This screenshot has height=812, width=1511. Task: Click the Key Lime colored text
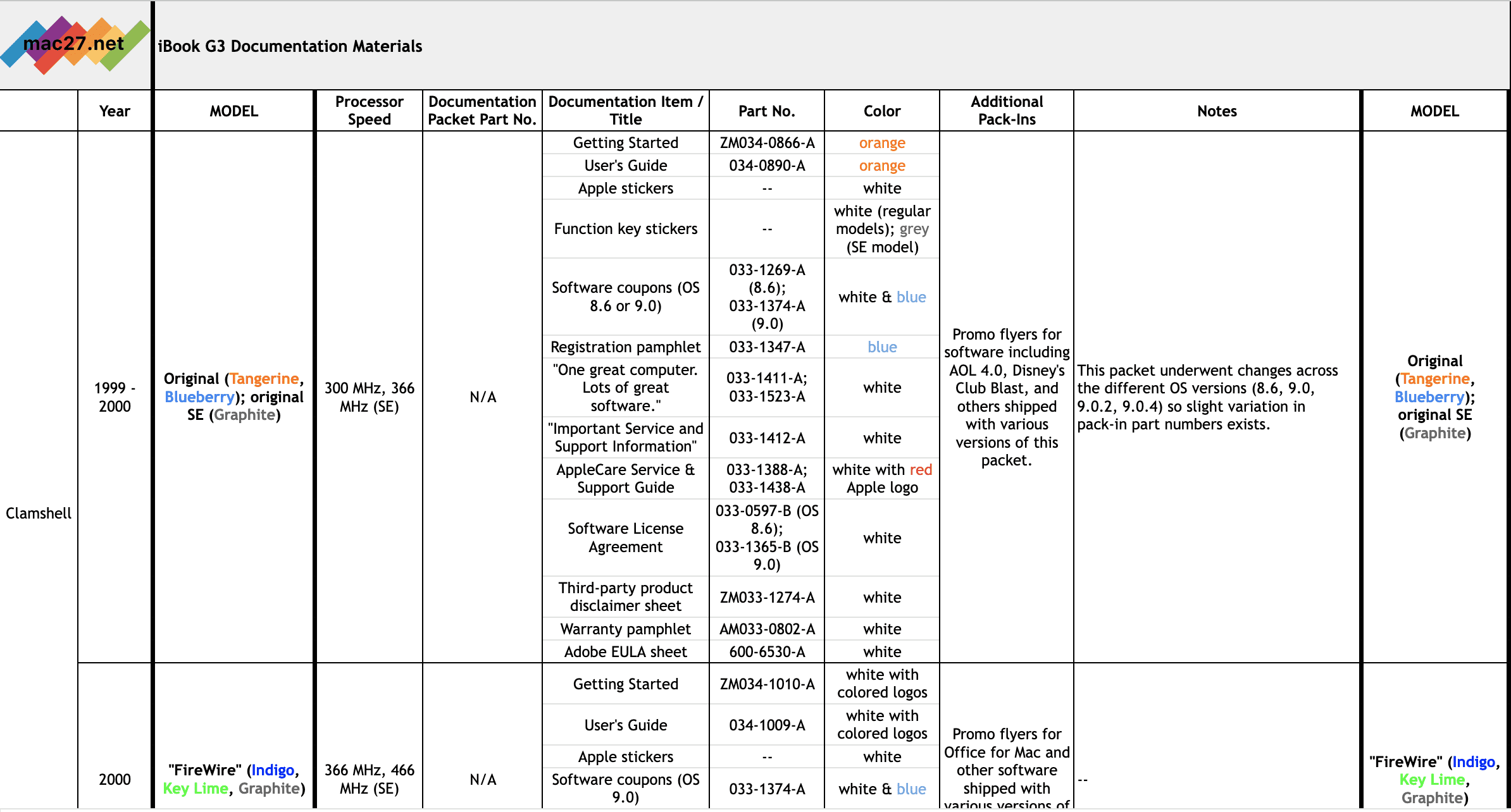point(195,788)
